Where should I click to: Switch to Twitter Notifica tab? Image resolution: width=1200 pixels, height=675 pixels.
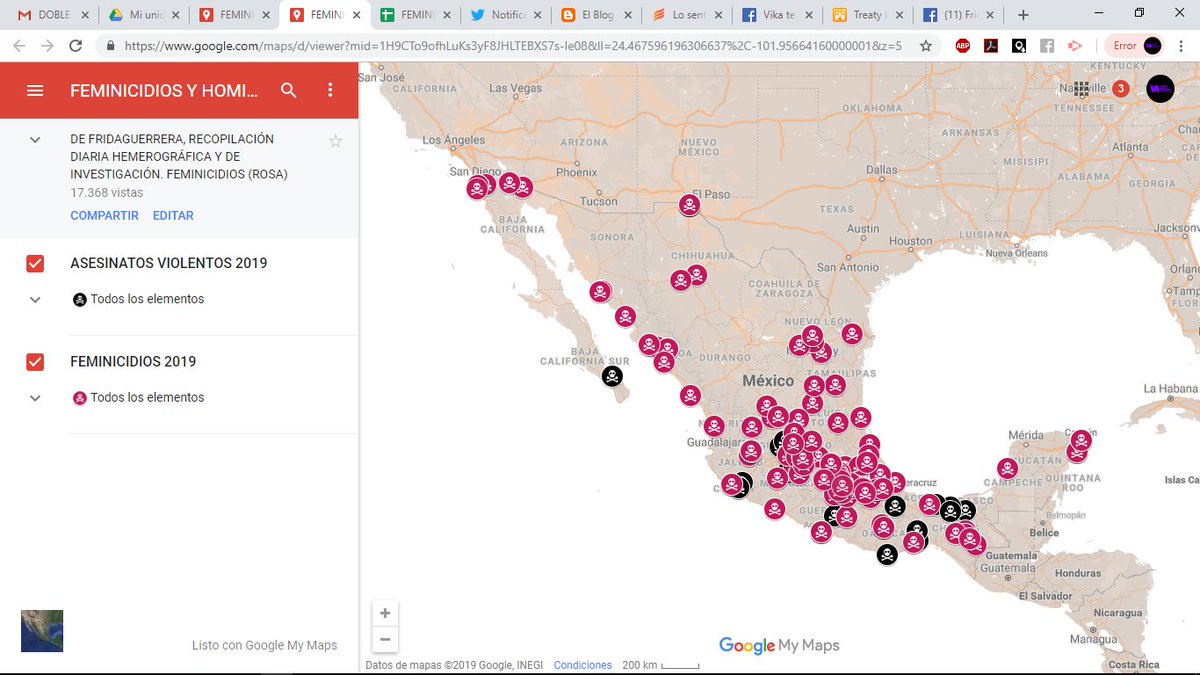pos(508,15)
